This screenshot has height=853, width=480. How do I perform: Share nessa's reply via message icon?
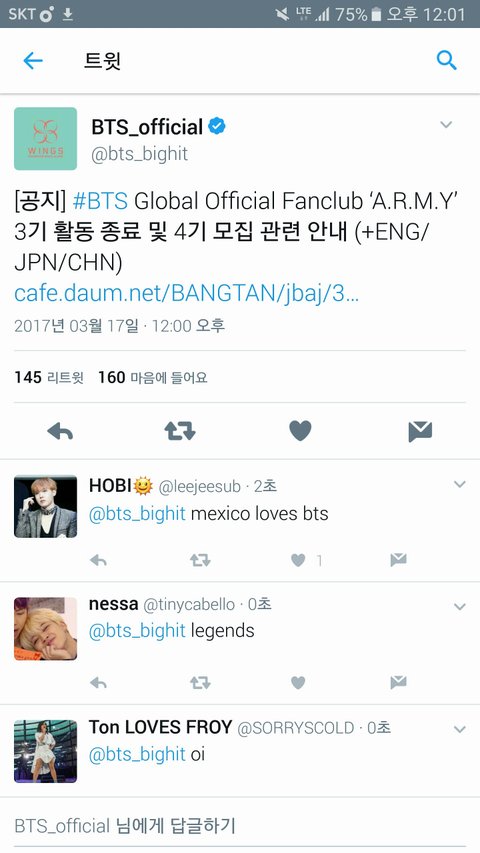pos(398,682)
